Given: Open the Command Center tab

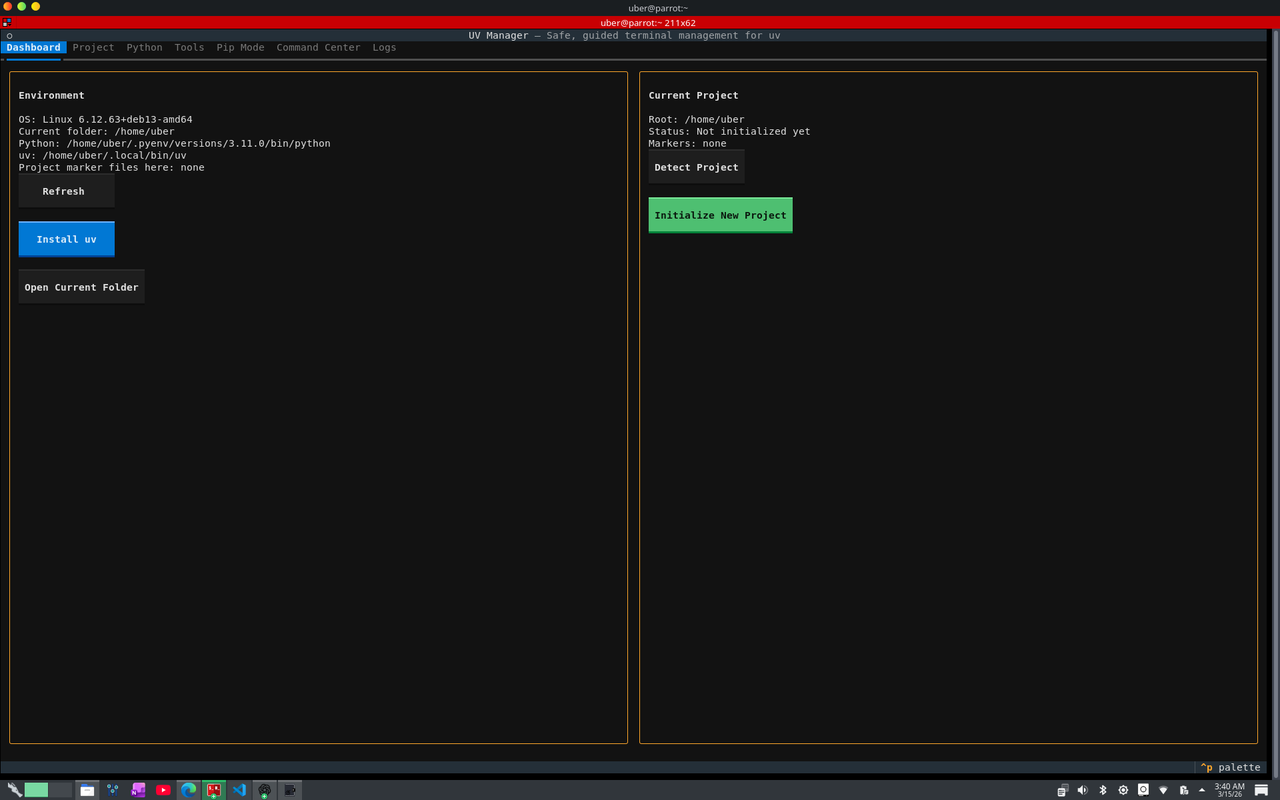Looking at the screenshot, I should coord(318,47).
